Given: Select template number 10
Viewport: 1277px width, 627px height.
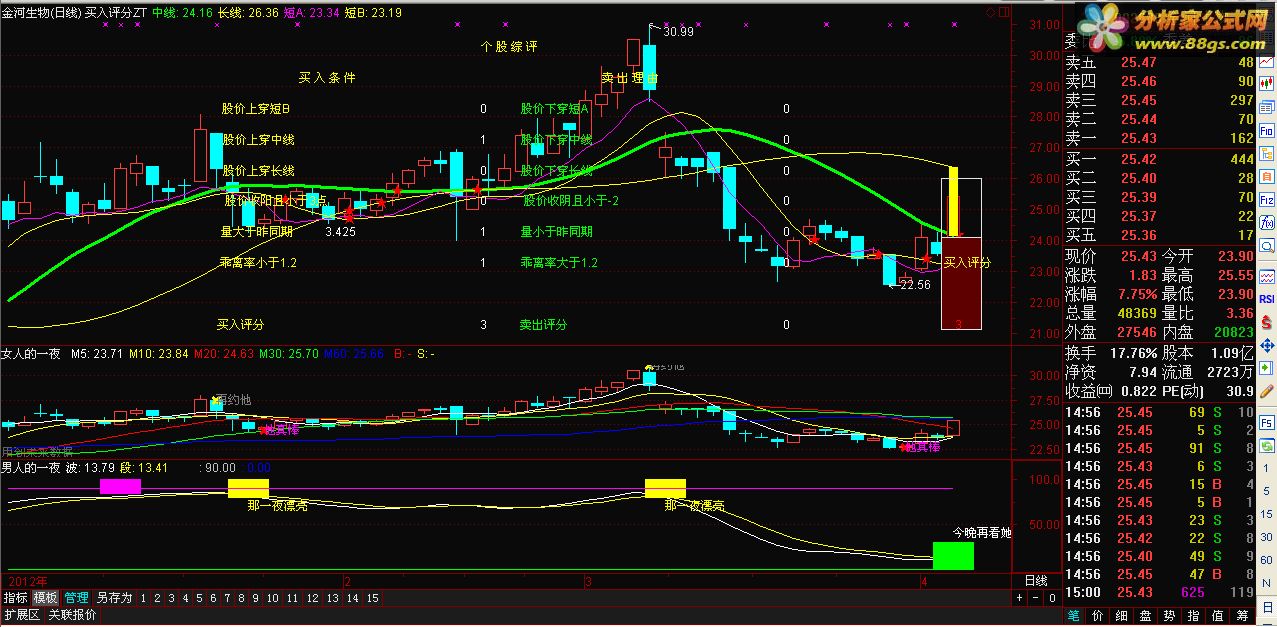Looking at the screenshot, I should point(272,598).
